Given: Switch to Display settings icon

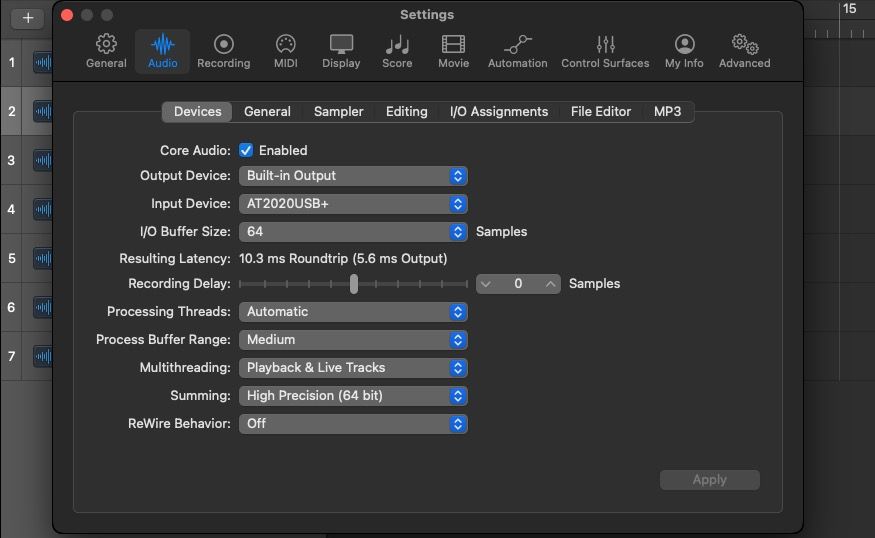Looking at the screenshot, I should click(341, 44).
